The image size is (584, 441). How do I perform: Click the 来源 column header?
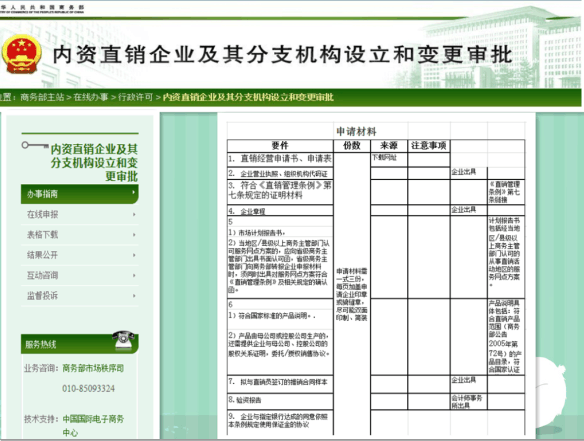pyautogui.click(x=389, y=145)
